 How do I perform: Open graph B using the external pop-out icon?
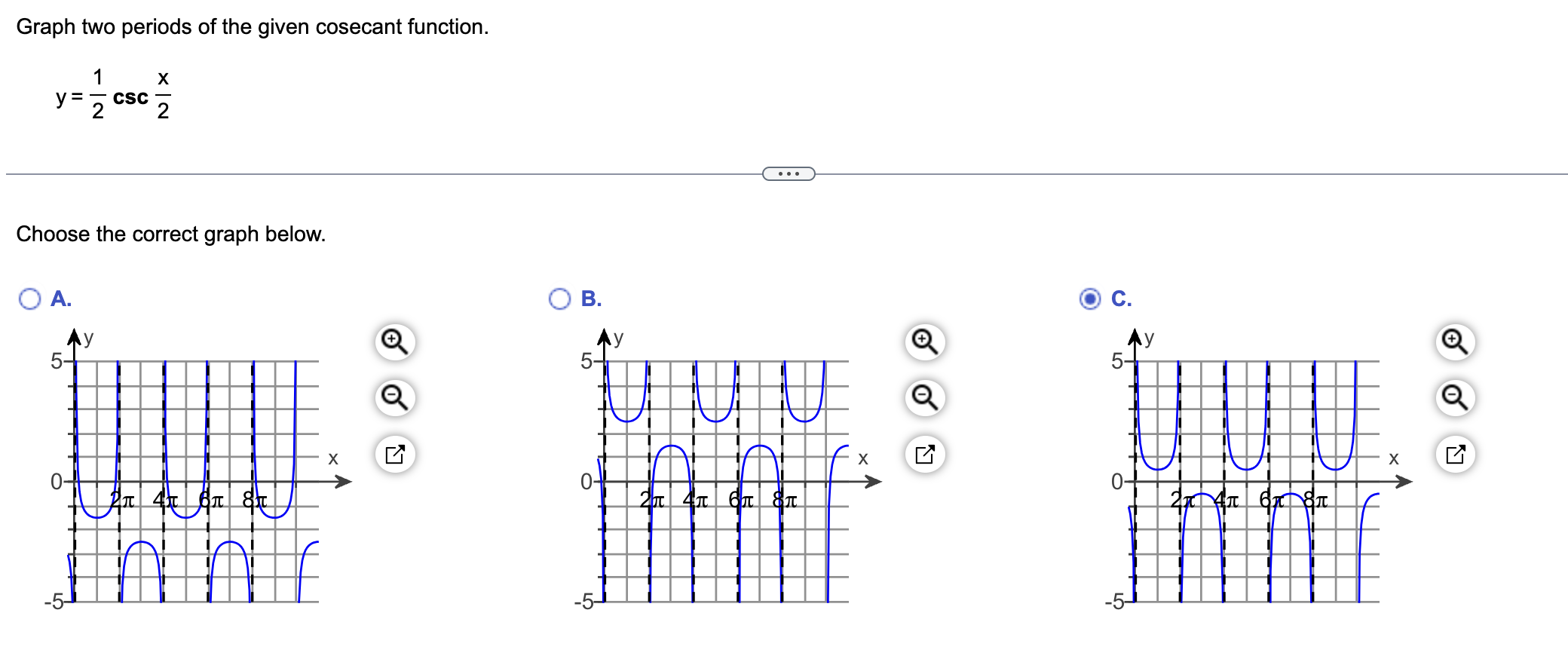click(x=925, y=455)
